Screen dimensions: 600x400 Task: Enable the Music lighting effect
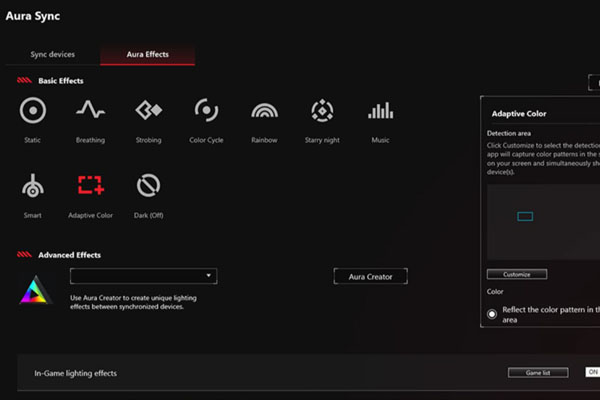[x=380, y=111]
